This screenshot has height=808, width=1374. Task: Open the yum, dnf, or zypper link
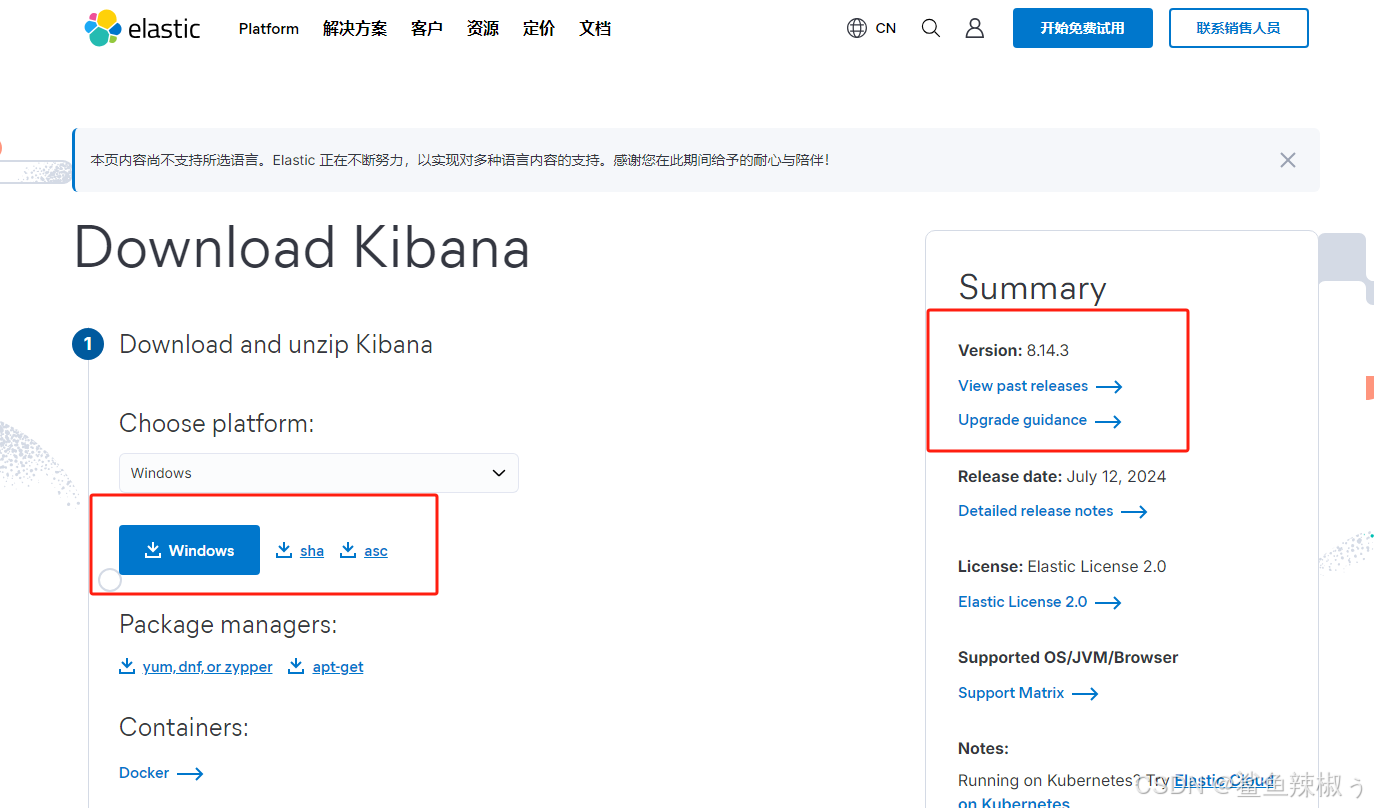[196, 667]
